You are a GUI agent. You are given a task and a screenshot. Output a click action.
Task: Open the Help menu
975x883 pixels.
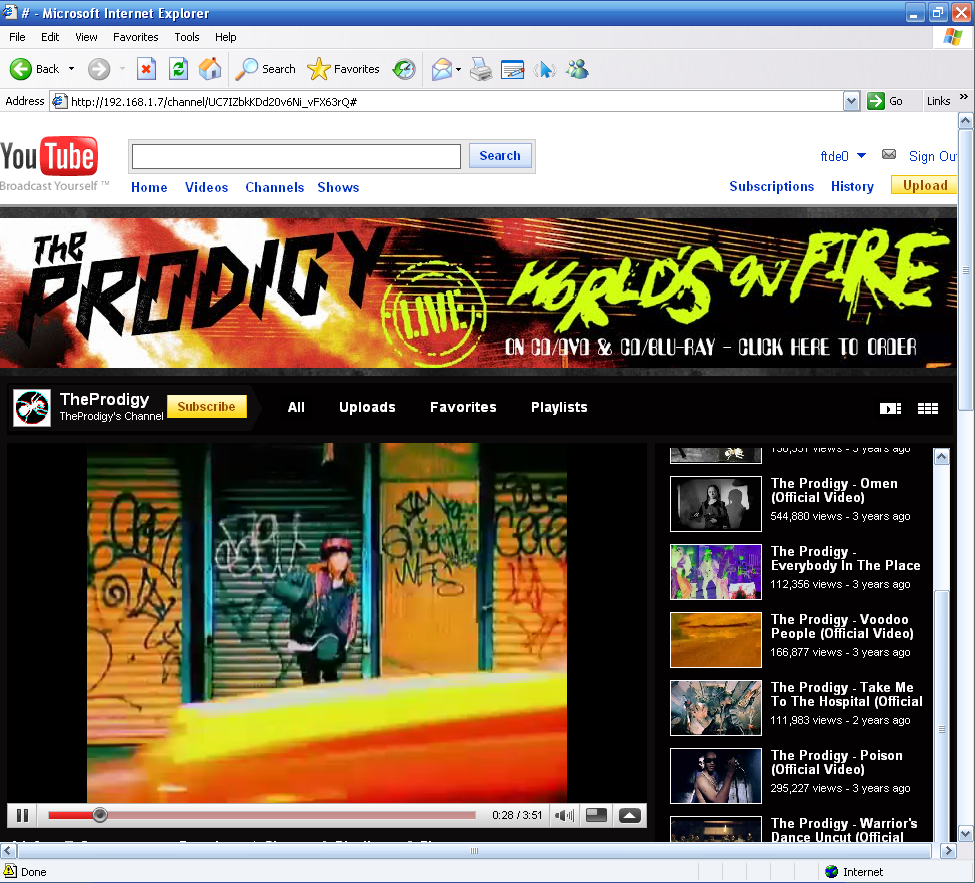226,37
